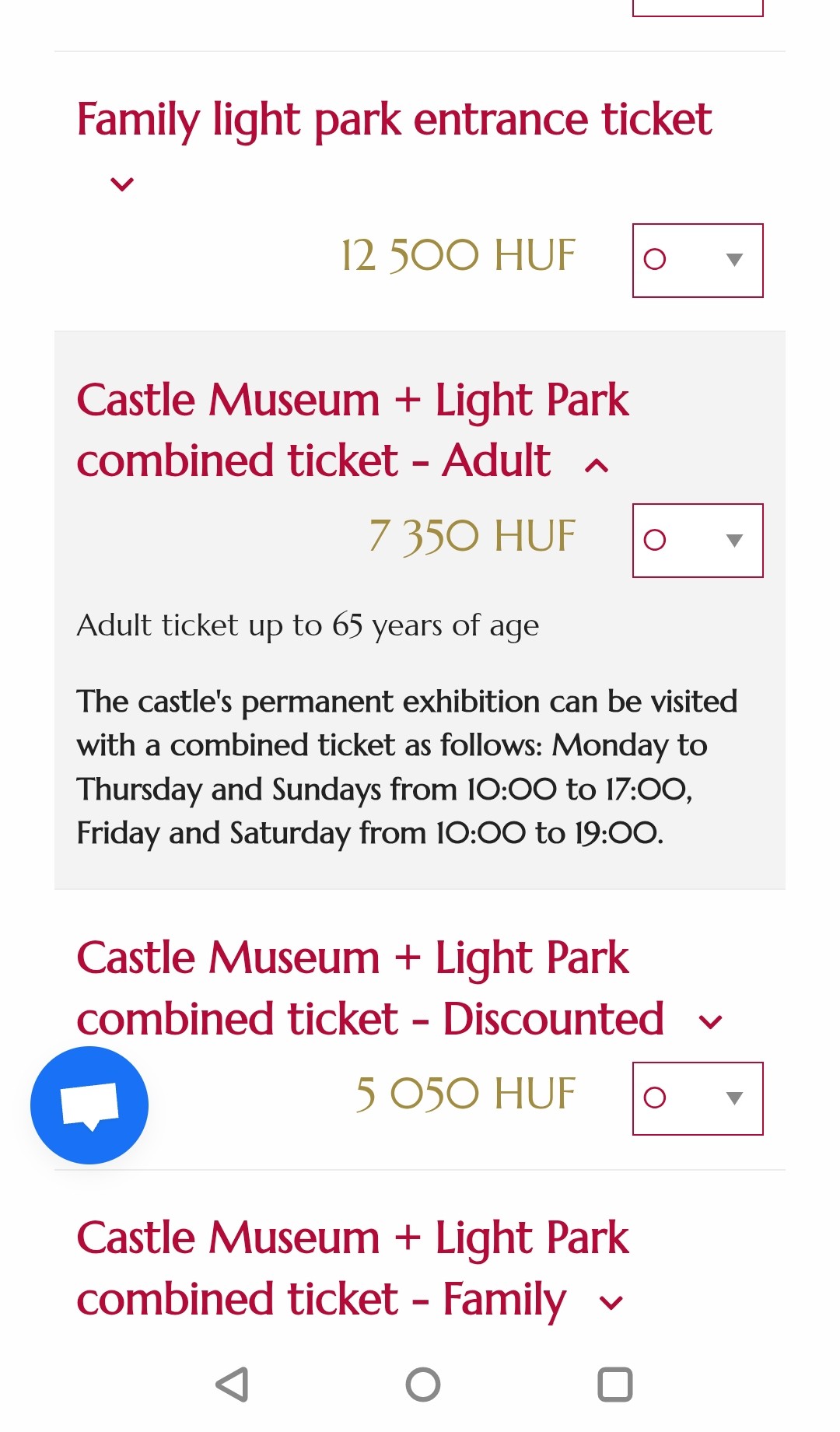Open quantity dropdown for 12 500 HUF ticket
This screenshot has height=1432, width=840.
(698, 261)
